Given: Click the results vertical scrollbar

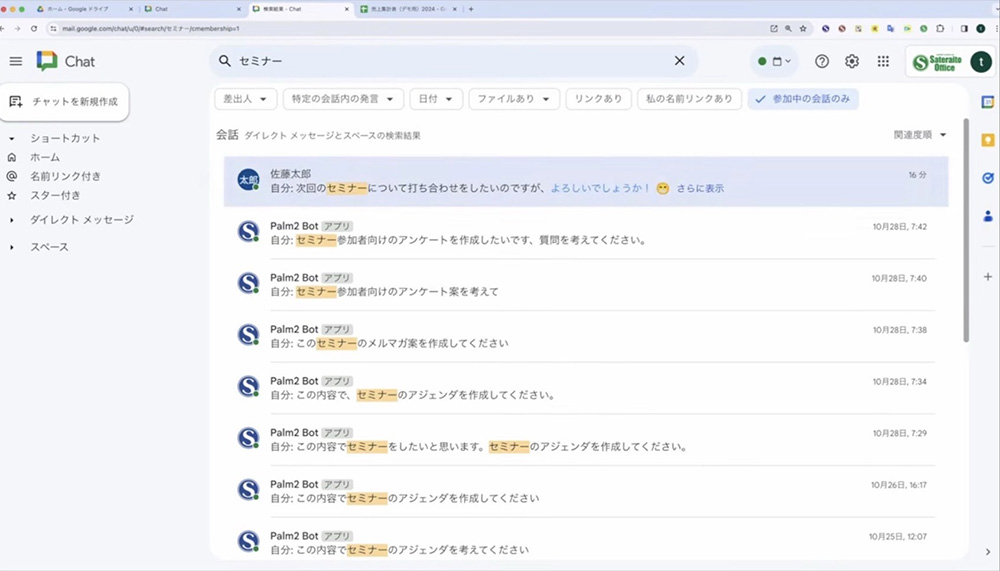Looking at the screenshot, I should coord(966,230).
